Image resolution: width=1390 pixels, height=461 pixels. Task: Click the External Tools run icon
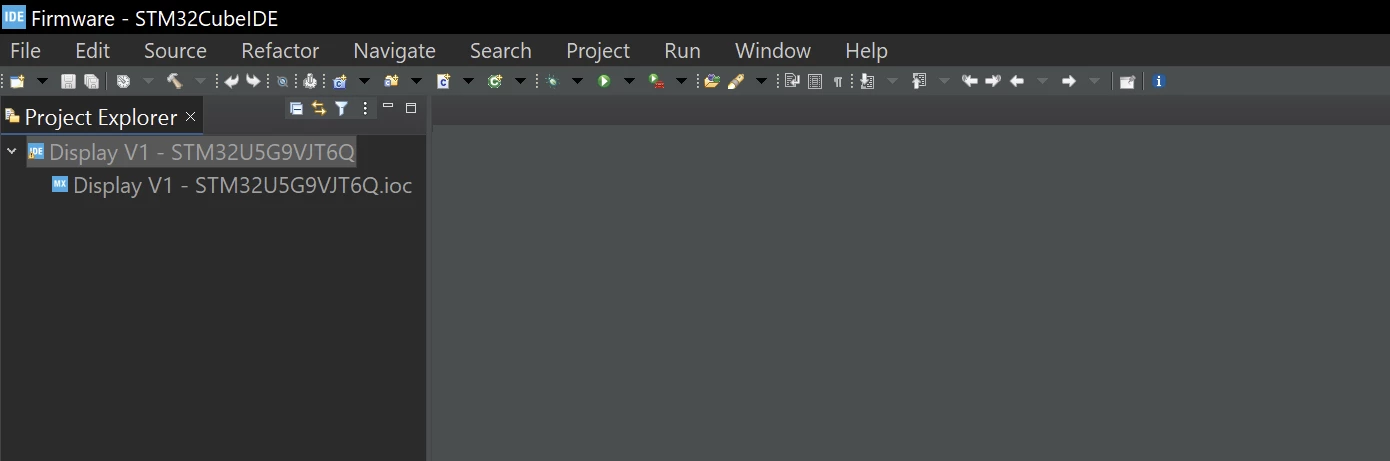point(656,81)
